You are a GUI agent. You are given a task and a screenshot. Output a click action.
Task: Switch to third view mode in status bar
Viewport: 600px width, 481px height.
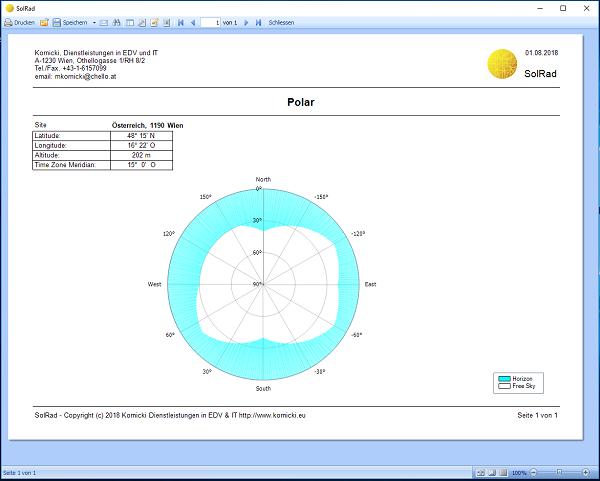(503, 472)
